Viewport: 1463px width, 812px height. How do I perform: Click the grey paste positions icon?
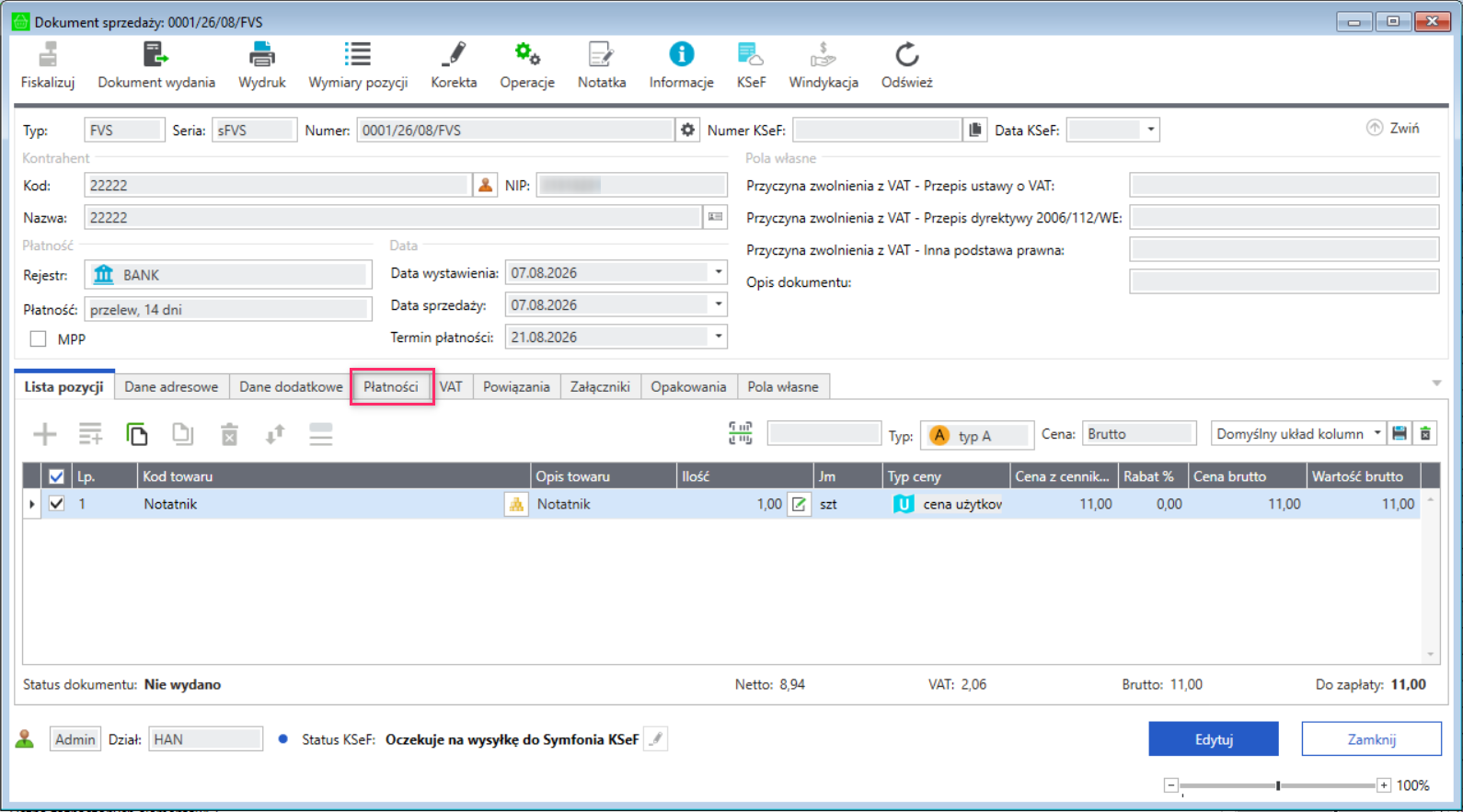183,434
